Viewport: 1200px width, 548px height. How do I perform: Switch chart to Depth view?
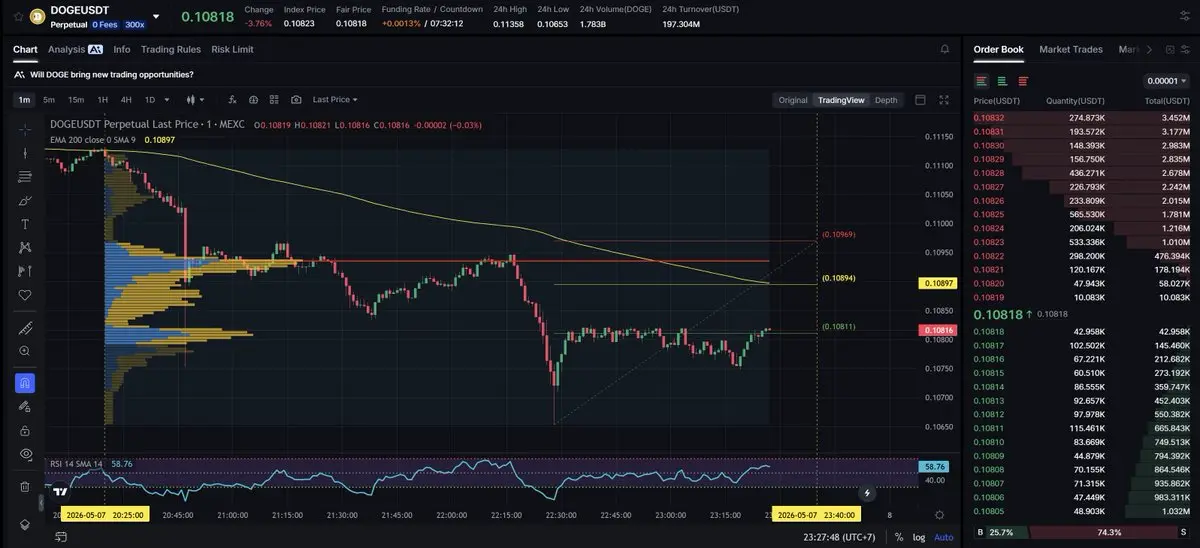click(886, 100)
